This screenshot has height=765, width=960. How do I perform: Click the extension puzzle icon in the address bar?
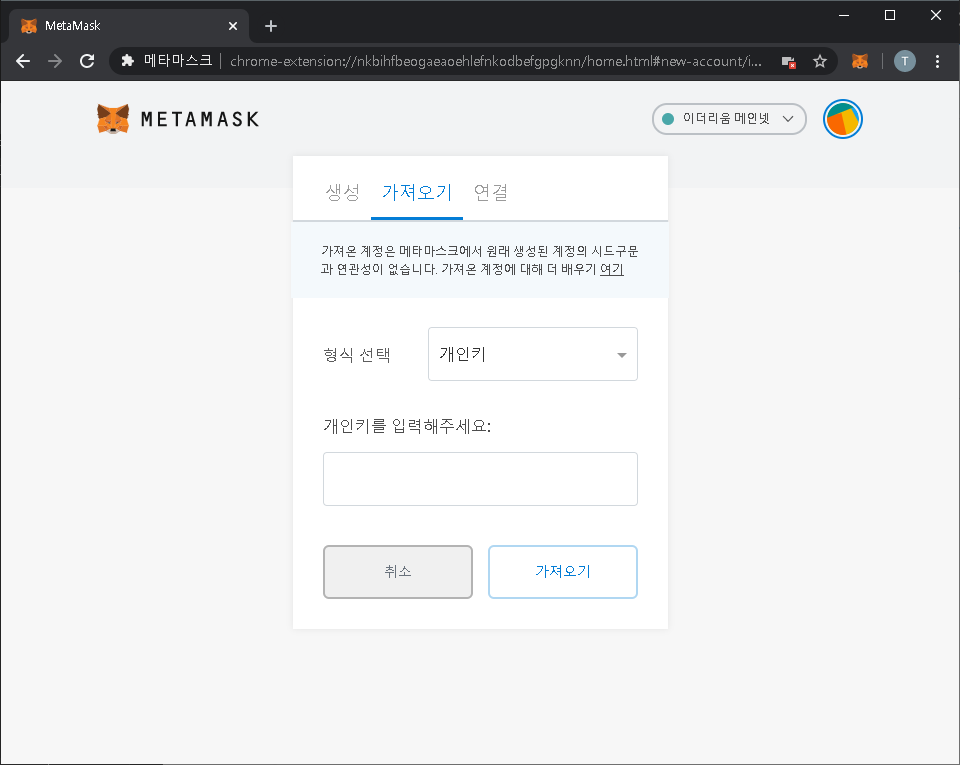coord(127,61)
